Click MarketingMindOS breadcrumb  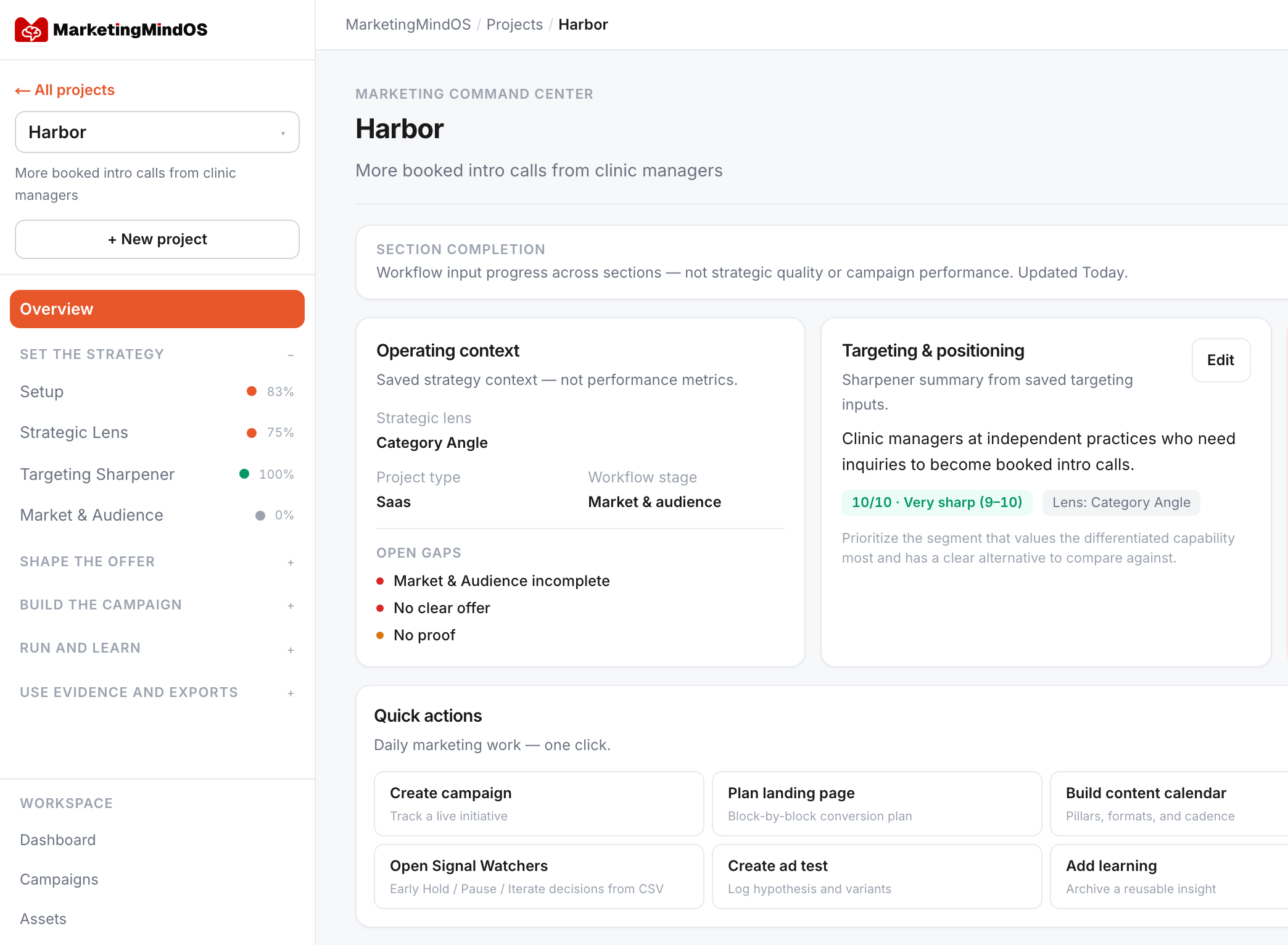pyautogui.click(x=408, y=25)
